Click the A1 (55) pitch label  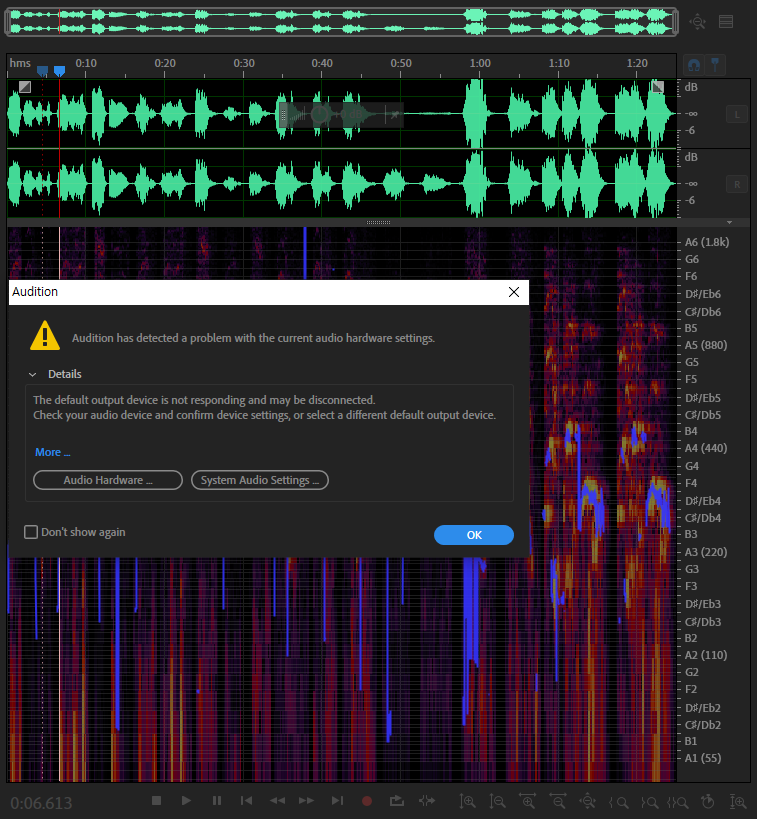pos(703,758)
